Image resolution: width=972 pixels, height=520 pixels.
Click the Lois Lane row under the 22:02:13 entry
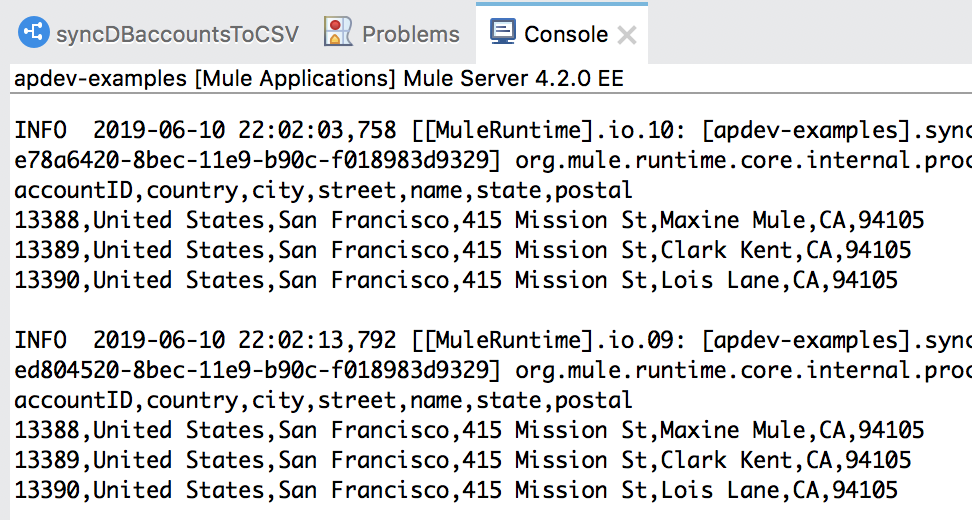point(456,490)
